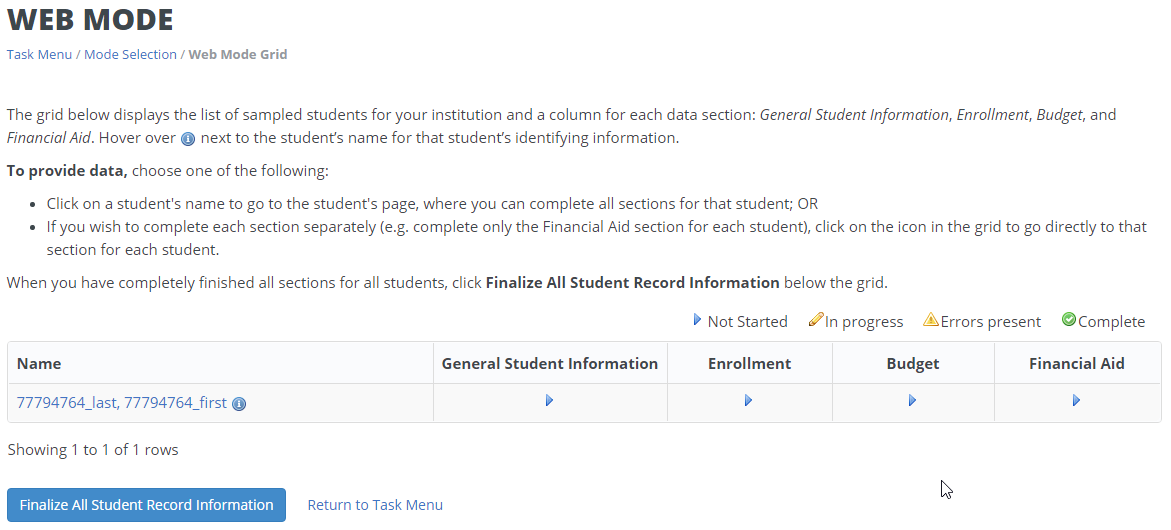Open the Enrollment section icon for the student
Image resolution: width=1171 pixels, height=530 pixels.
pos(748,401)
